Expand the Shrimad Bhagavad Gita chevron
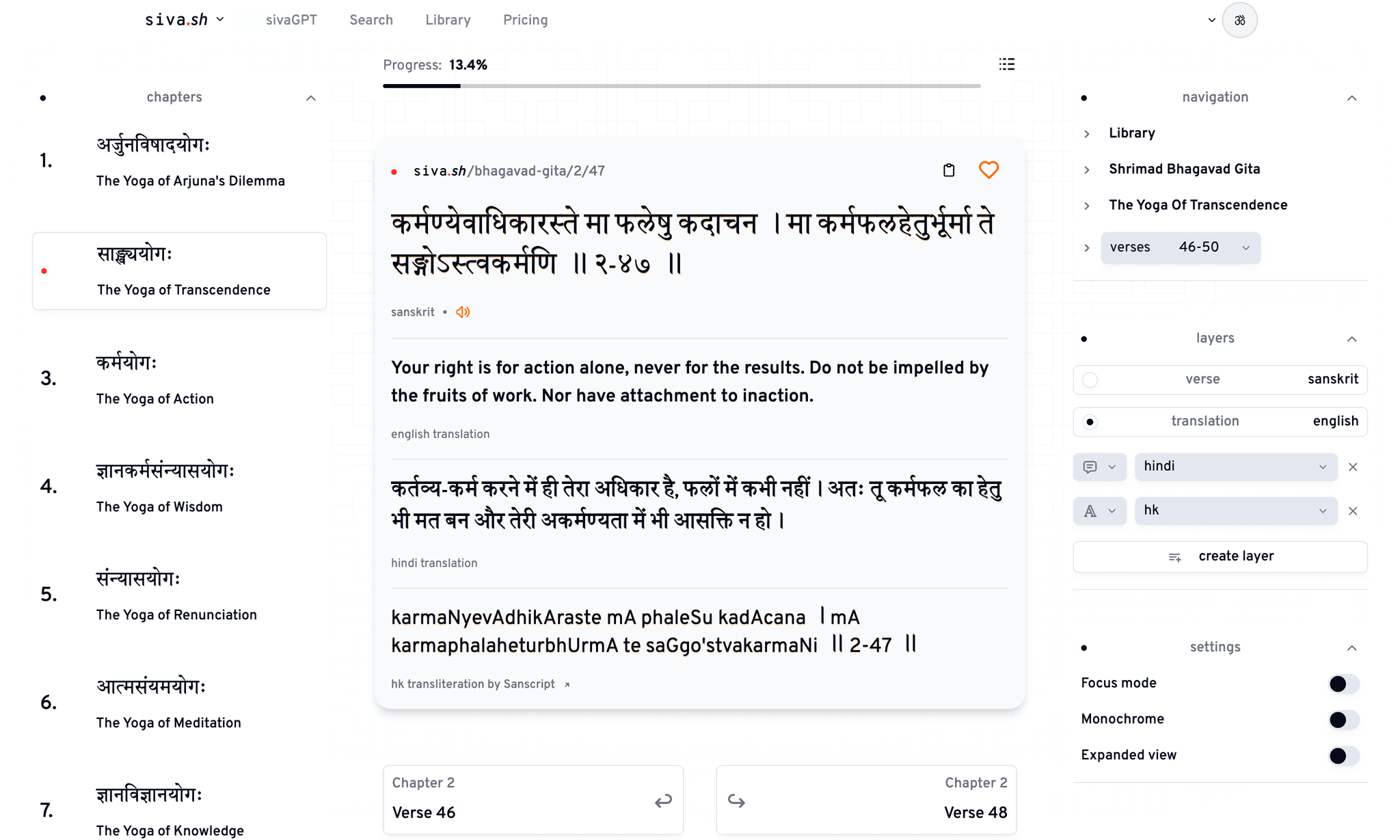Image resolution: width=1400 pixels, height=840 pixels. (x=1087, y=170)
